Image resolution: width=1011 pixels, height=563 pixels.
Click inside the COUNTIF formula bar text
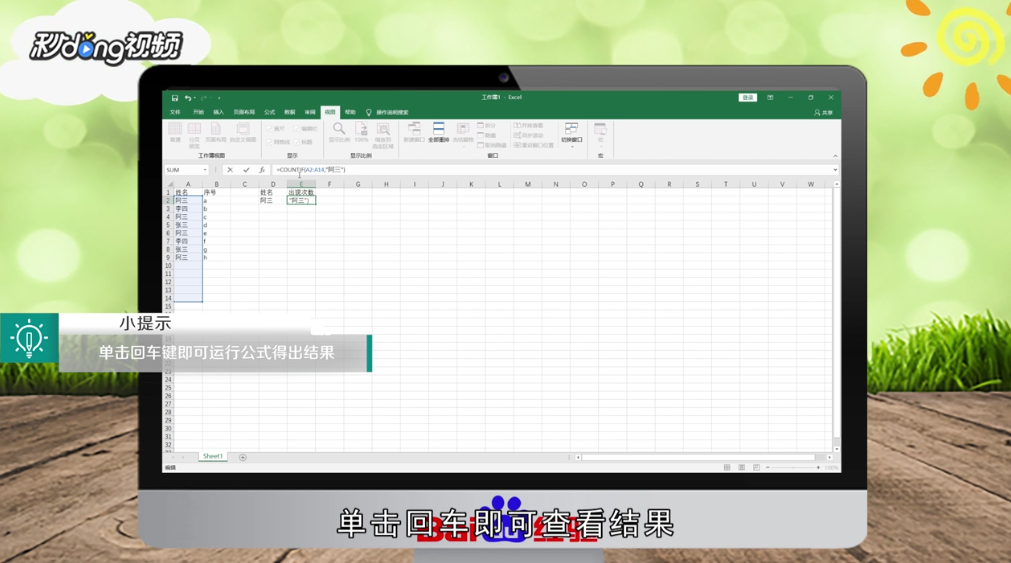311,170
